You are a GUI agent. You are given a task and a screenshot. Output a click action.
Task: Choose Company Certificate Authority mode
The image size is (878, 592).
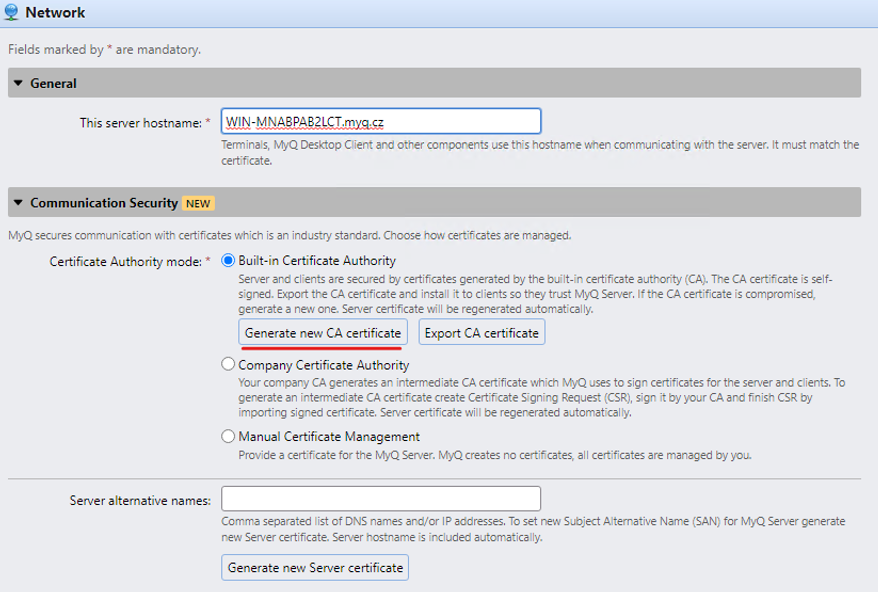coord(227,363)
